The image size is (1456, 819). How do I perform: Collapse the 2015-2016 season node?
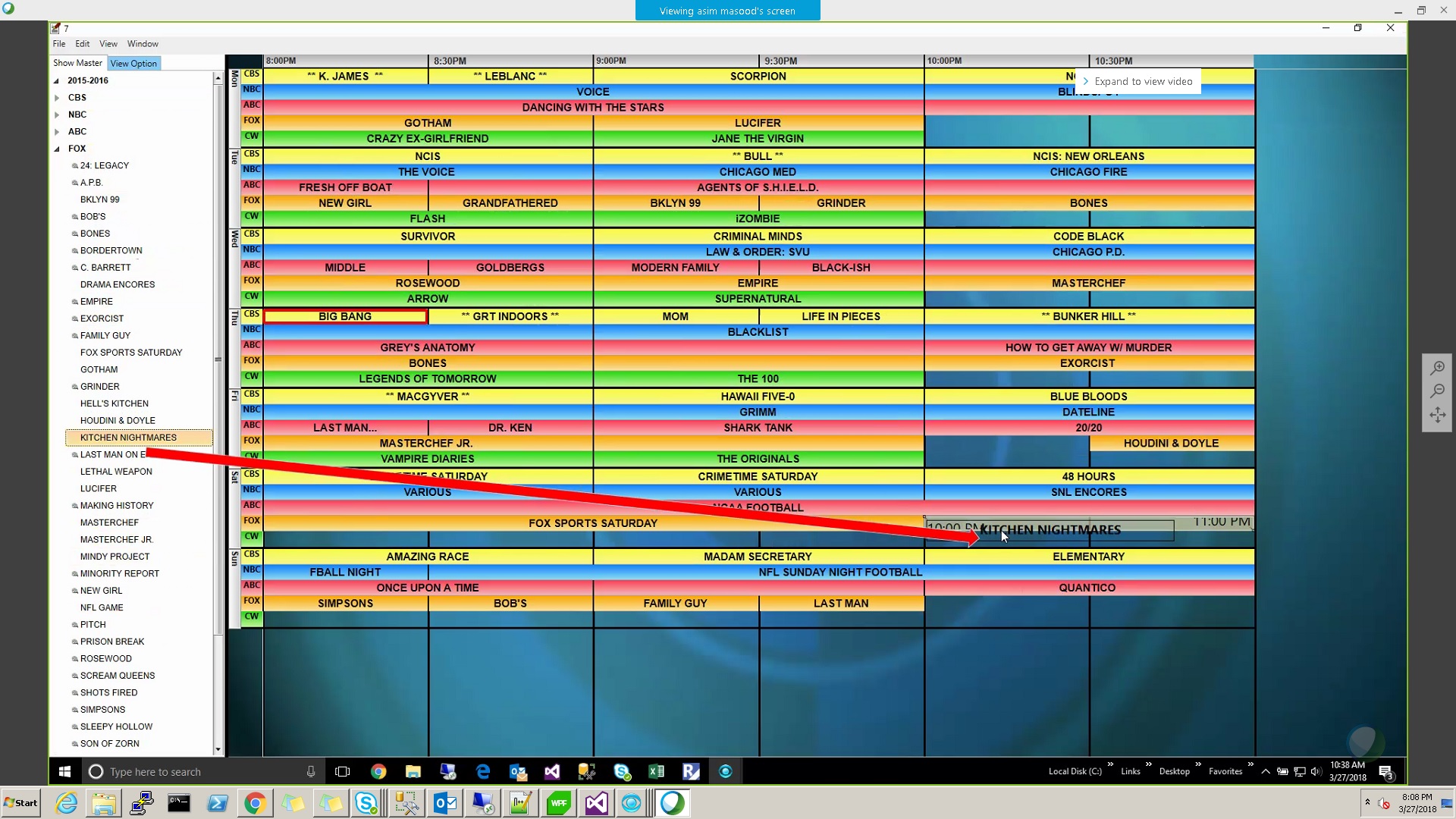[x=56, y=80]
